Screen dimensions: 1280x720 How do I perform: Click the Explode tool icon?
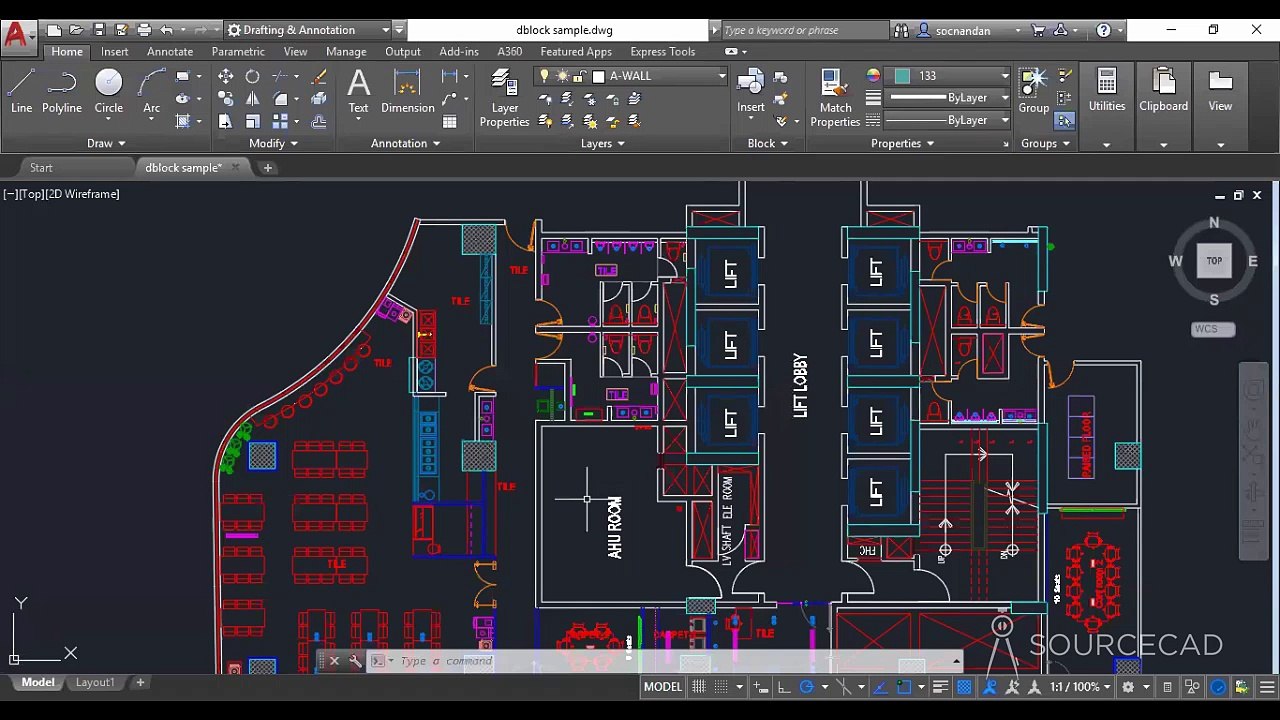319,99
